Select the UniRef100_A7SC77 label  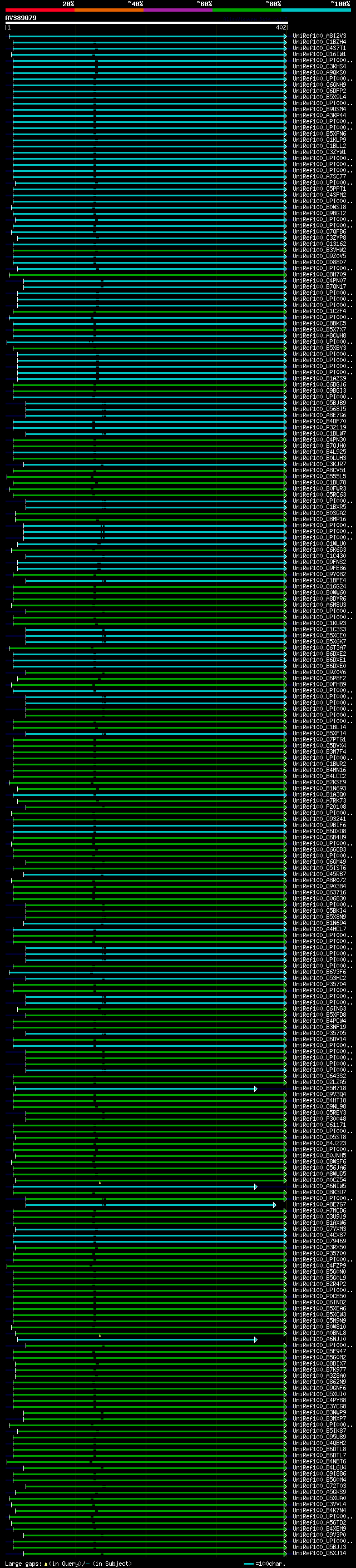[319, 176]
